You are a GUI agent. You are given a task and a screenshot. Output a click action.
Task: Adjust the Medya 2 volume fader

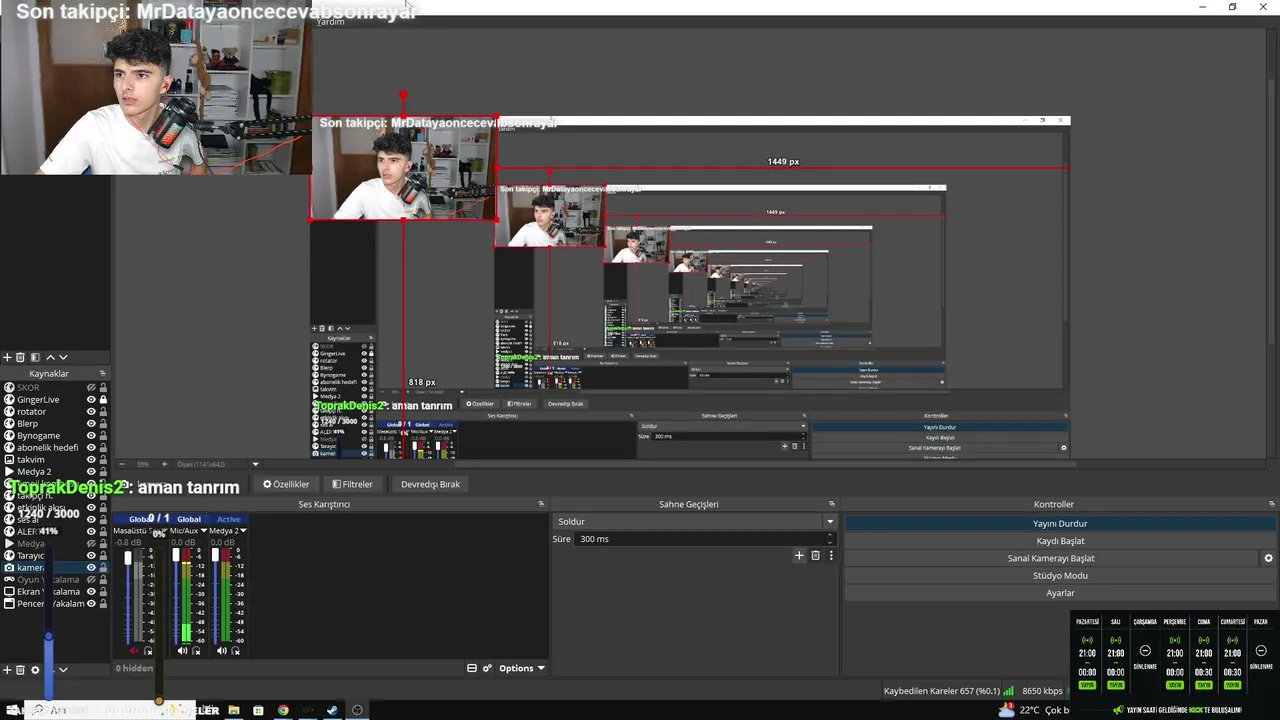click(214, 555)
